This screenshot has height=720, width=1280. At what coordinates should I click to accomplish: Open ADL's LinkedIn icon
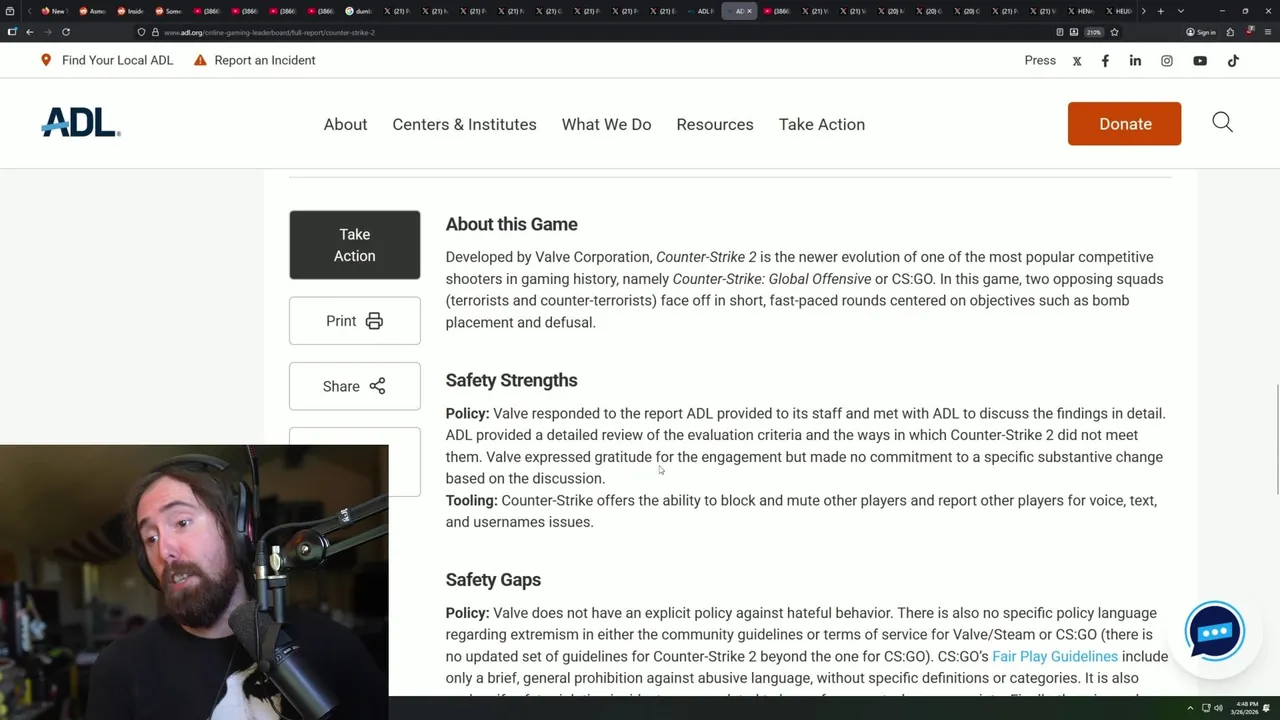point(1135,61)
